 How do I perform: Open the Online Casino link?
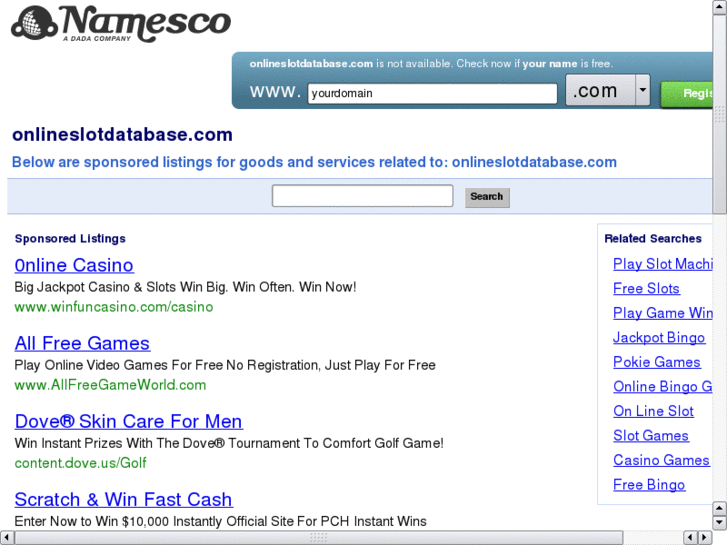[74, 265]
